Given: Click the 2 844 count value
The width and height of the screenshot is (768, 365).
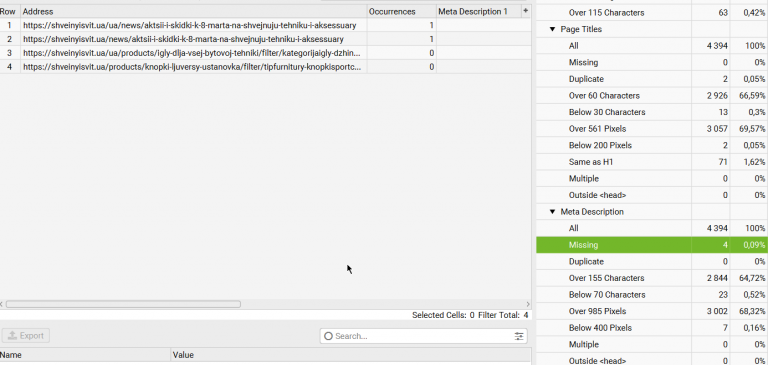Looking at the screenshot, I should 718,278.
